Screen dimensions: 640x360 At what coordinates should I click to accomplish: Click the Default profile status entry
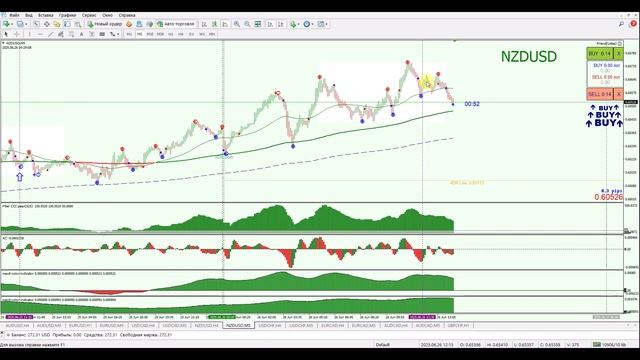[x=382, y=345]
